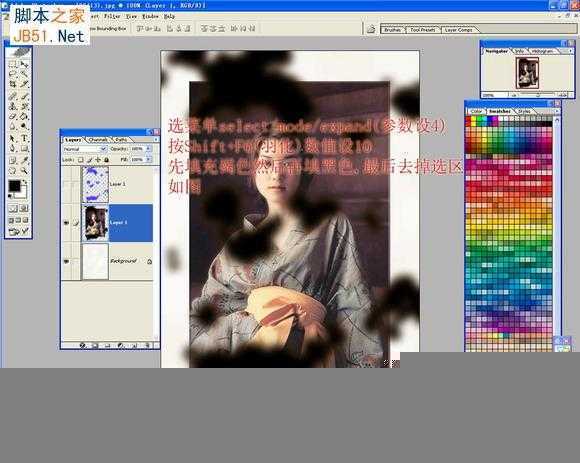Hide the Background layer eye icon
This screenshot has height=463, width=580.
click(x=66, y=261)
